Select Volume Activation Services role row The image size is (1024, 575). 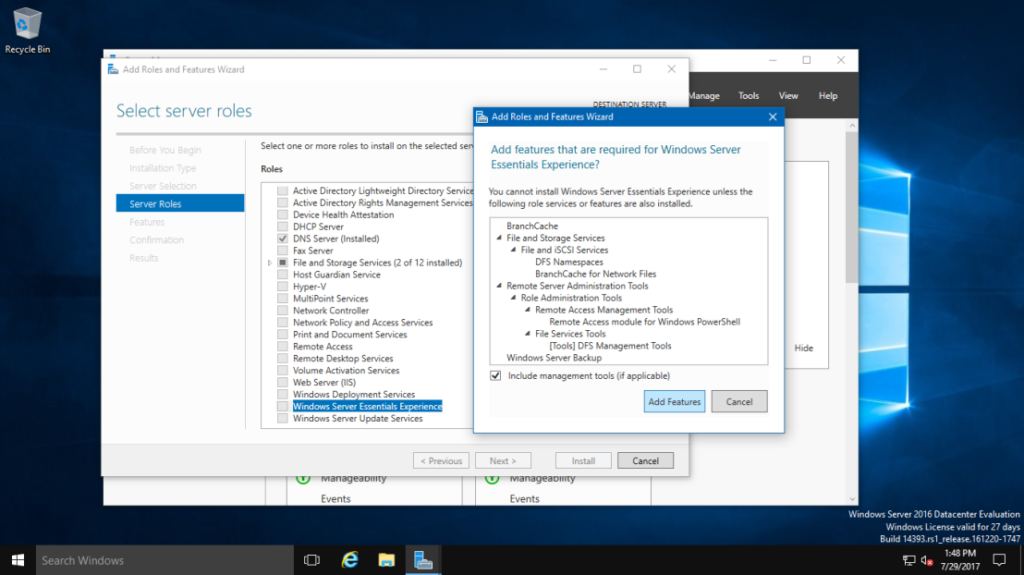[346, 370]
